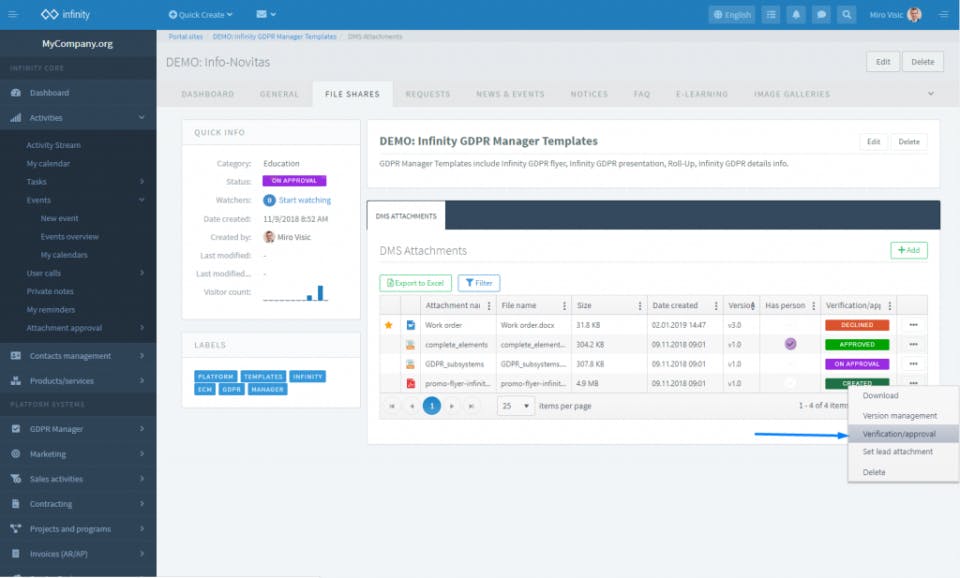Click the purple person check icon
The width and height of the screenshot is (960, 578).
(x=790, y=344)
